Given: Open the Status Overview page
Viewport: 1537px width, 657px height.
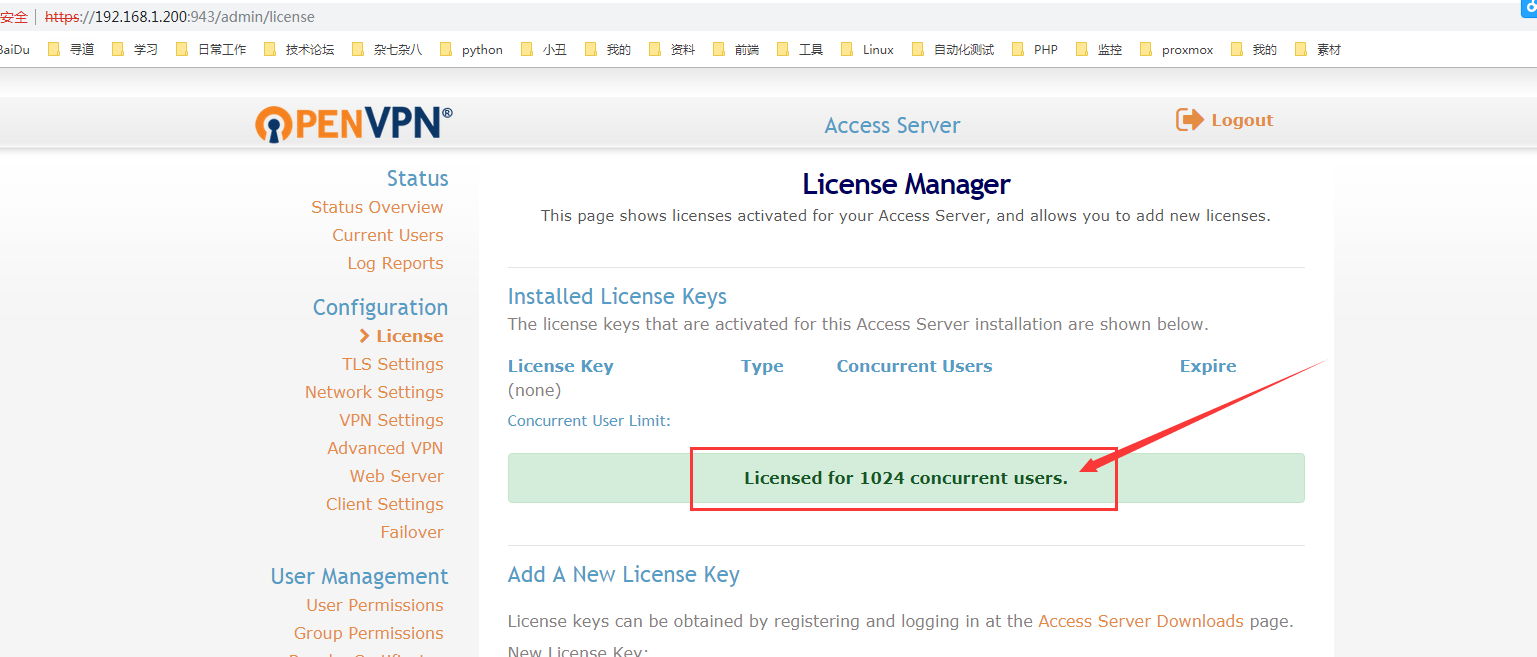Looking at the screenshot, I should tap(377, 207).
